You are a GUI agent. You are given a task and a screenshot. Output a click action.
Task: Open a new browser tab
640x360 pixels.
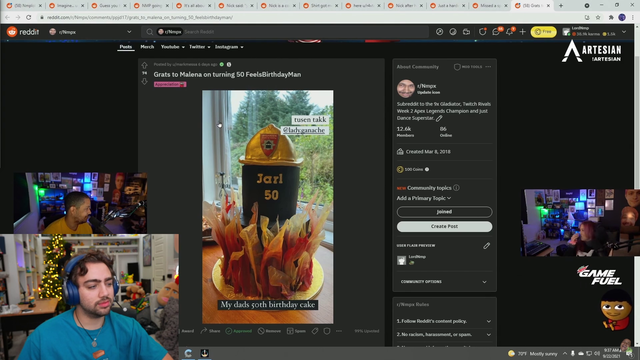pos(561,6)
